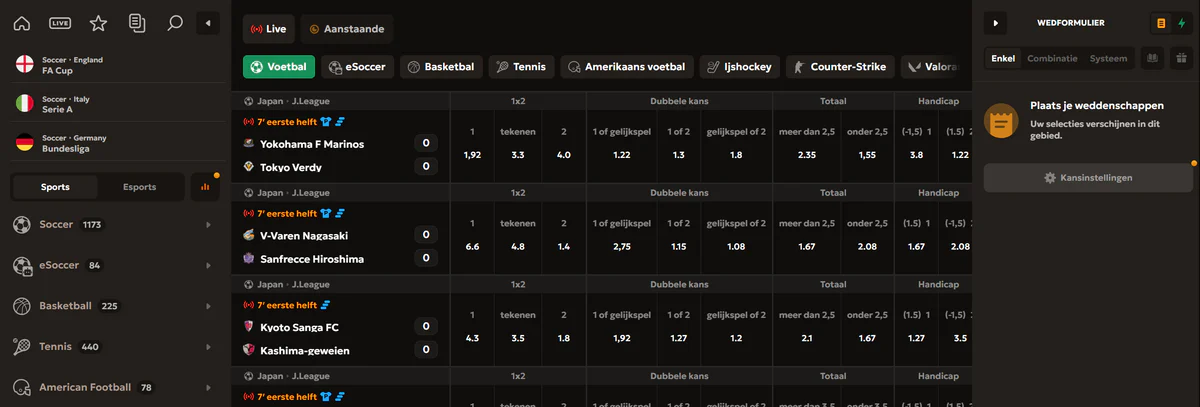Pick the 1,92 odds for Yokohama F Marinos
The height and width of the screenshot is (407, 1200).
pos(472,155)
